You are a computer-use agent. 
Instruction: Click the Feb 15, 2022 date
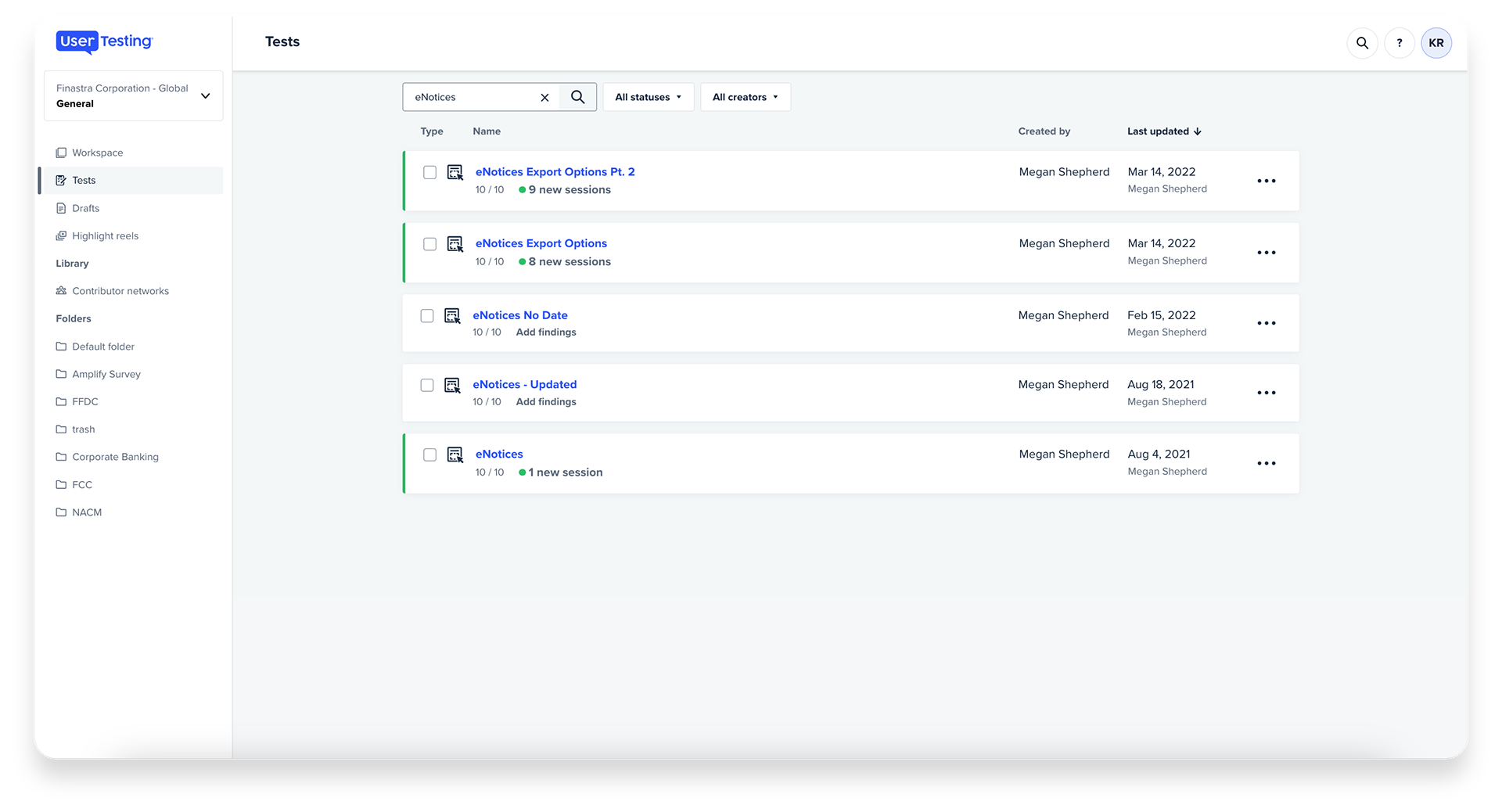click(x=1162, y=315)
